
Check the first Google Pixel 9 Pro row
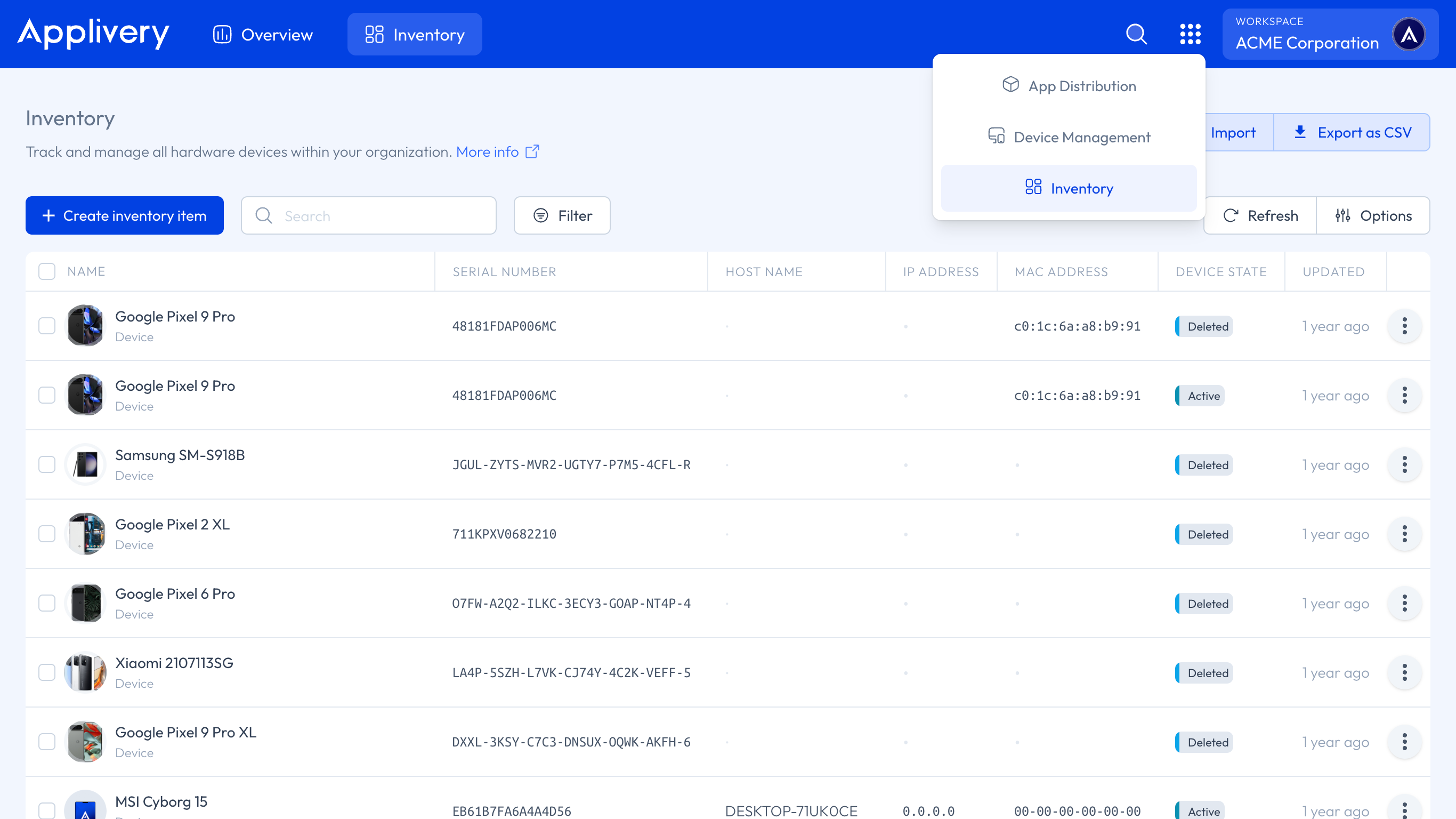click(47, 326)
